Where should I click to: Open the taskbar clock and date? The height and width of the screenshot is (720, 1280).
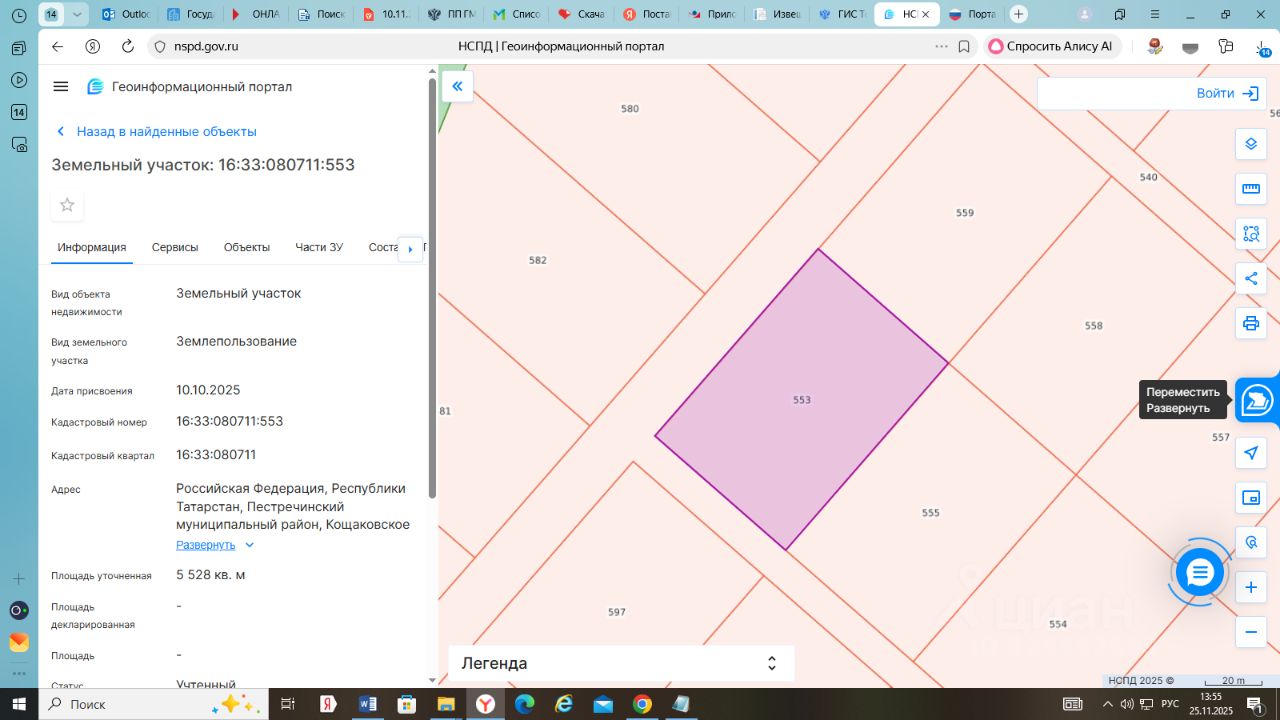[x=1211, y=704]
